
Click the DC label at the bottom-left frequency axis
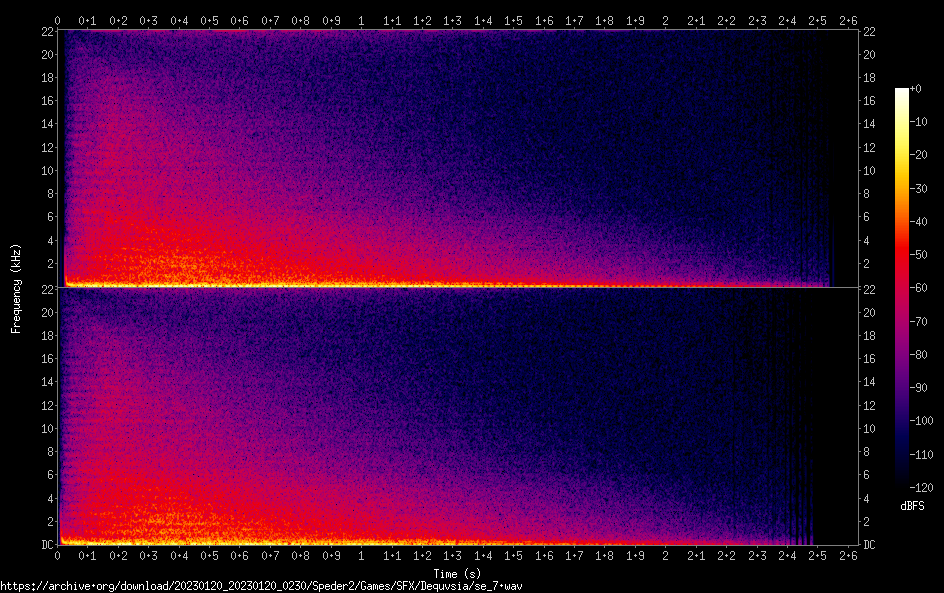coord(46,545)
